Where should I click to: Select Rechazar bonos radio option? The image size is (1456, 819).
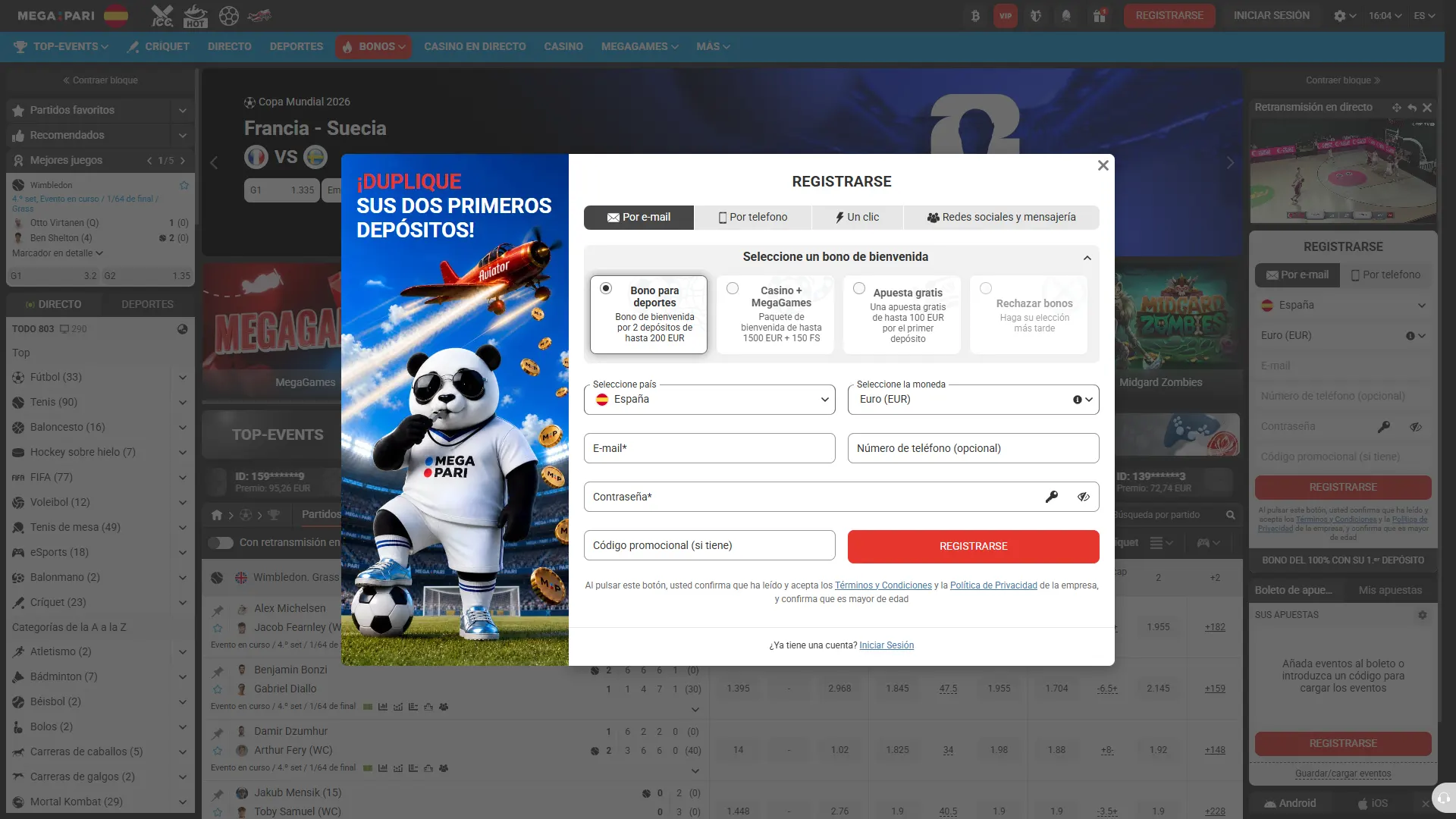coord(986,288)
